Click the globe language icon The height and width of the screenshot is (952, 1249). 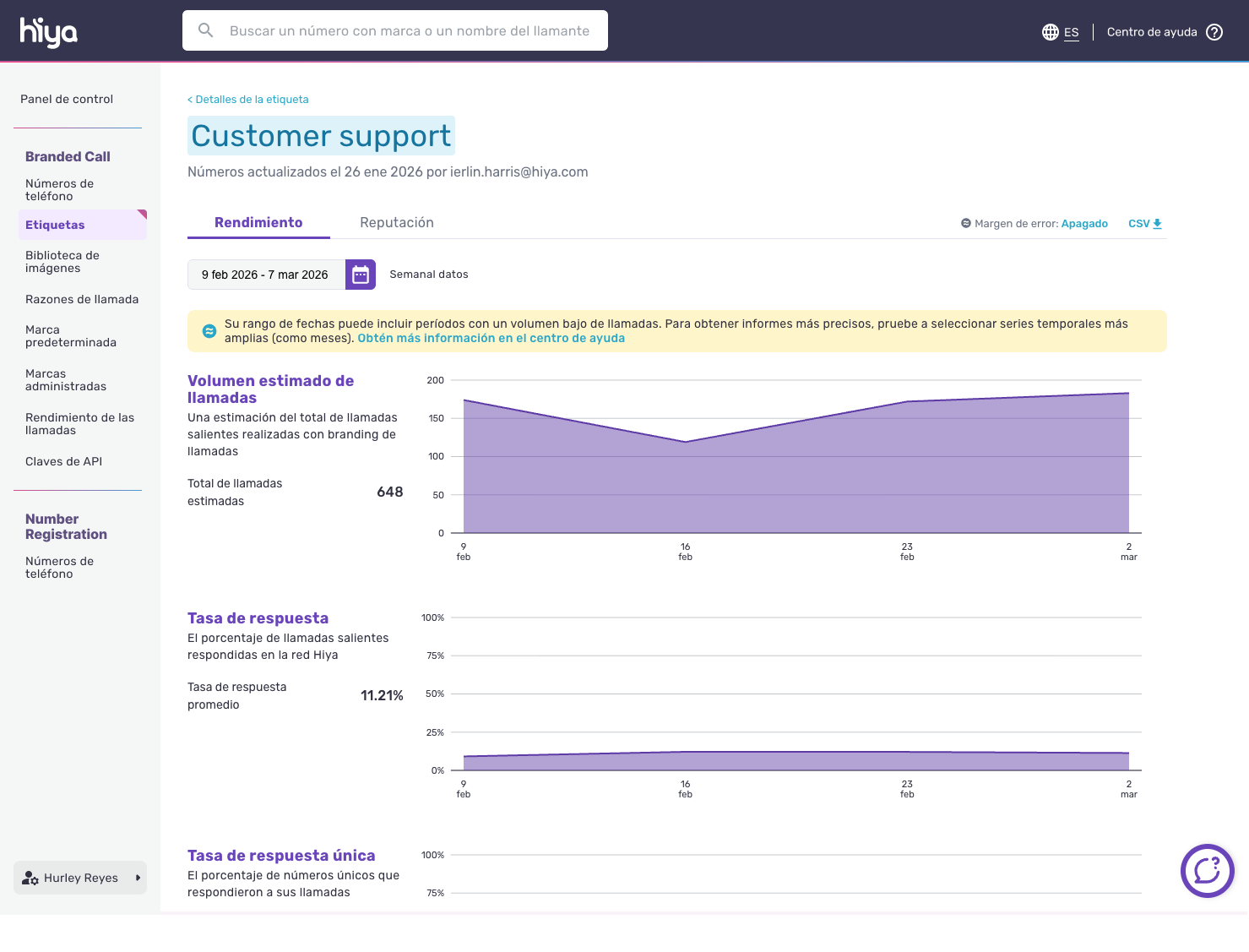(1050, 32)
